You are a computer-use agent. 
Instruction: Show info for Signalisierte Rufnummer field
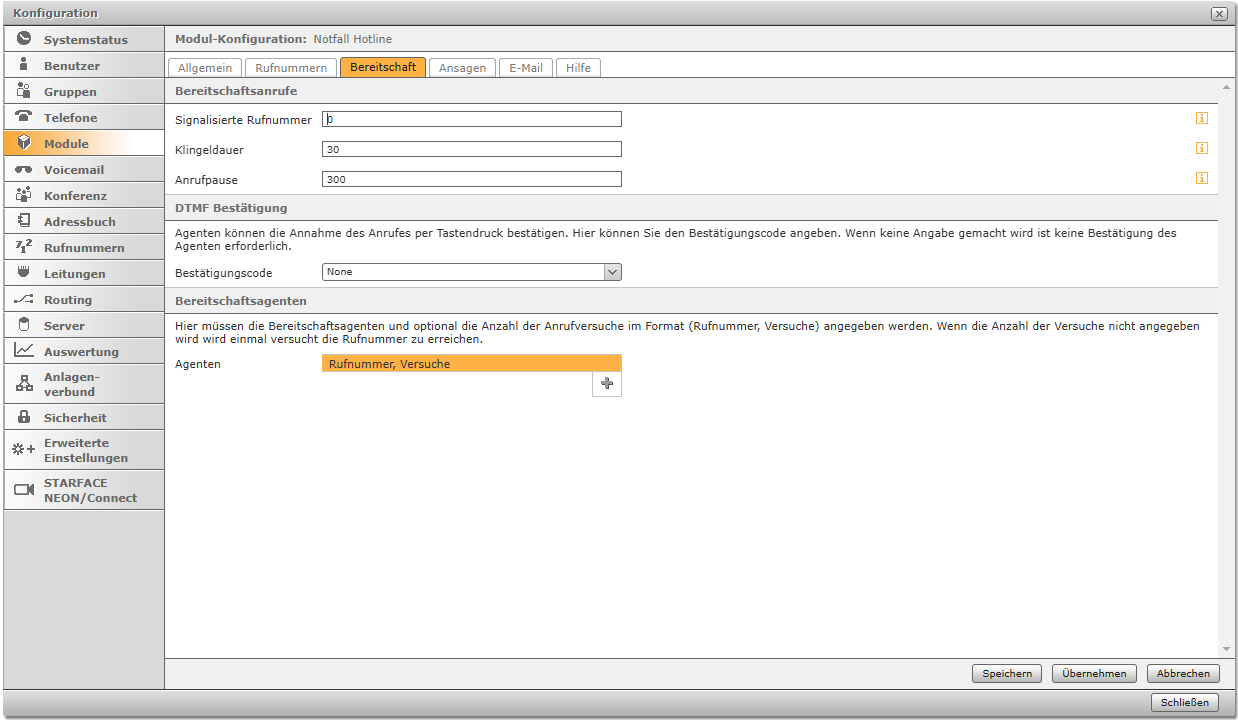[x=1201, y=119]
